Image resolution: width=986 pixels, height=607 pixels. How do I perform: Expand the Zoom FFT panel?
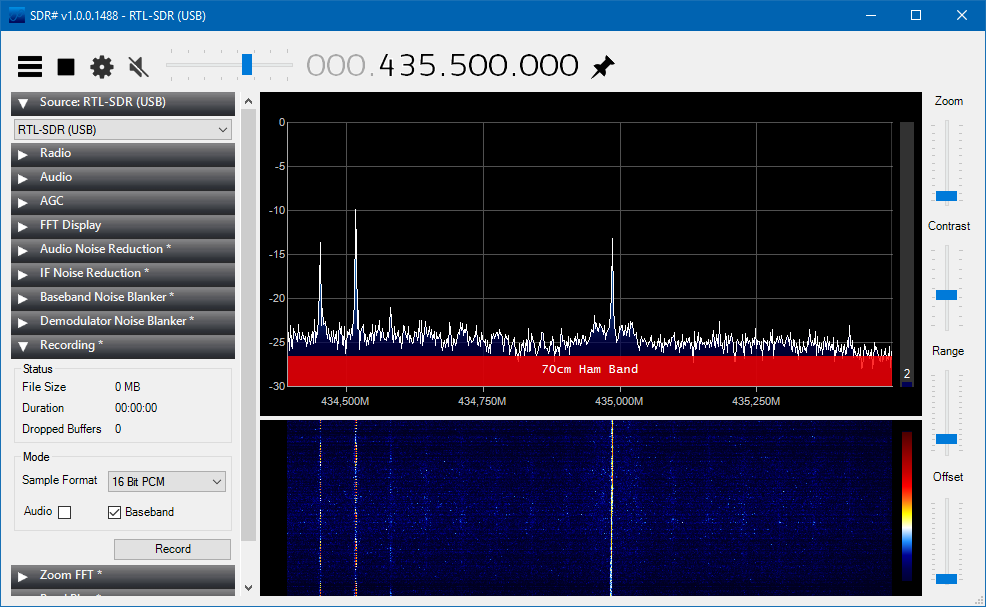(x=122, y=576)
